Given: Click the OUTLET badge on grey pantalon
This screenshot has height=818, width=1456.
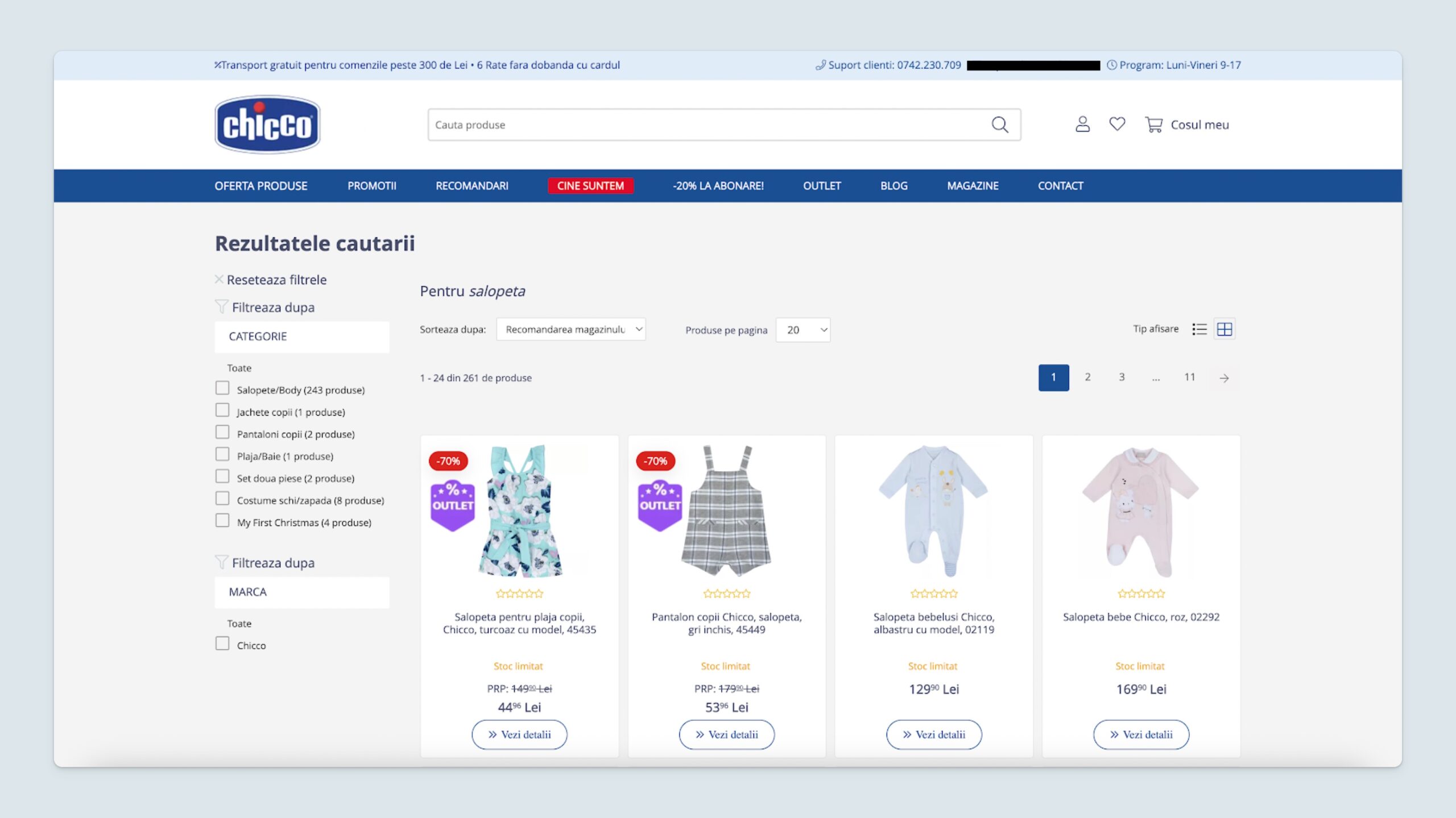Looking at the screenshot, I should pos(660,506).
